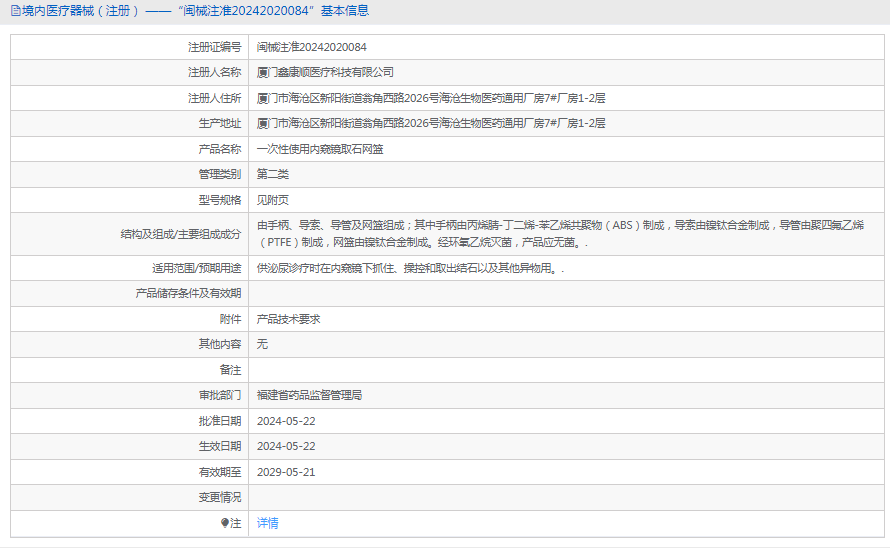
Task: Click the 产品名称 label
Action: point(220,149)
